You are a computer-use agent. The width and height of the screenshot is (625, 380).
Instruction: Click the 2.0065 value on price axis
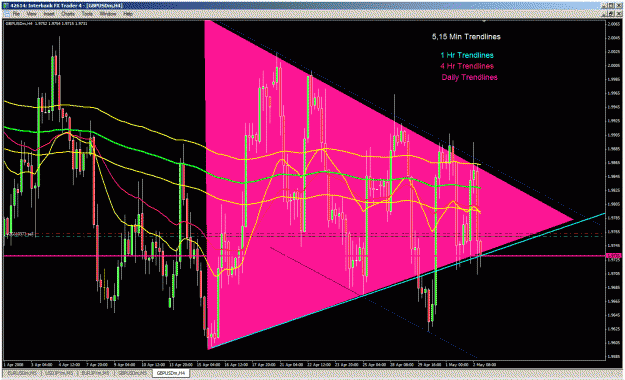614,24
